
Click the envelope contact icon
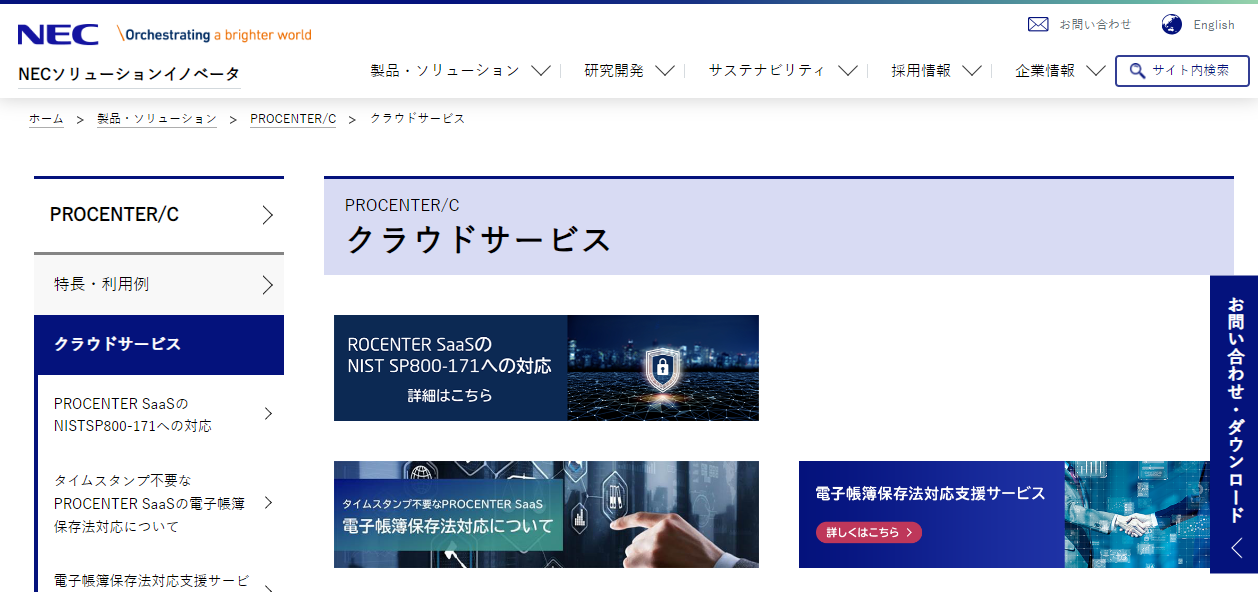click(x=1038, y=24)
